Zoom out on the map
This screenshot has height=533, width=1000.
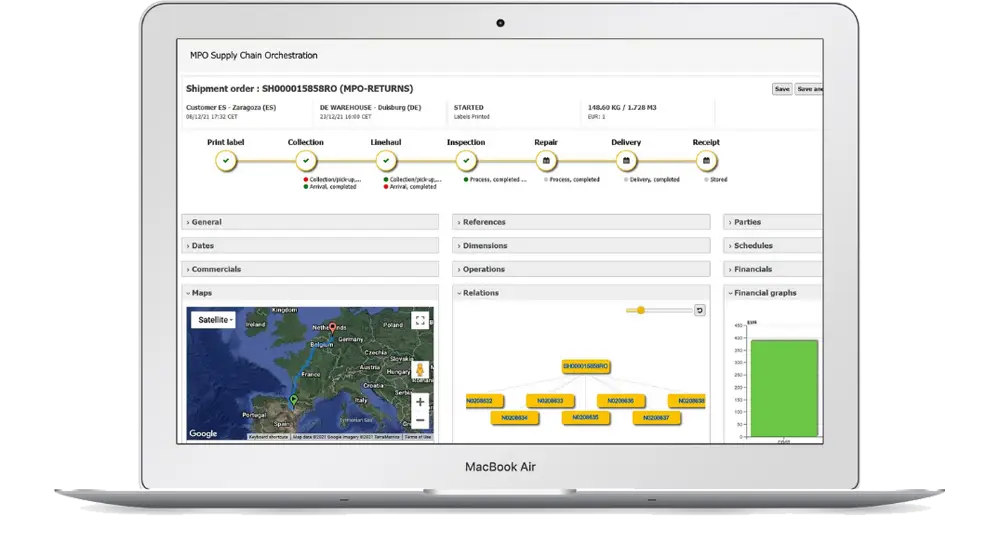[x=420, y=421]
